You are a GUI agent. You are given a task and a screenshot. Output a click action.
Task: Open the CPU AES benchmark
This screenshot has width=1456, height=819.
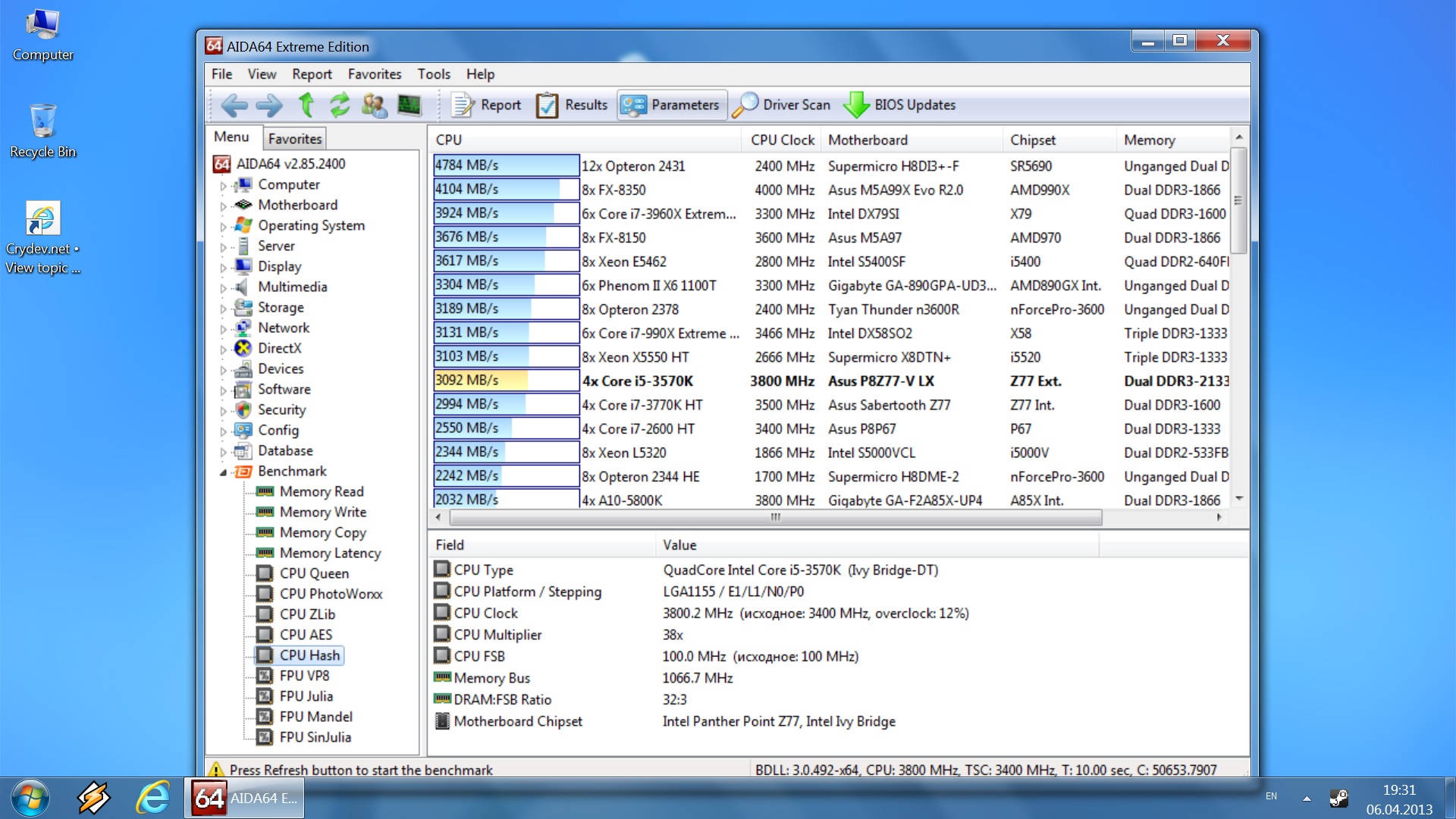pyautogui.click(x=306, y=635)
